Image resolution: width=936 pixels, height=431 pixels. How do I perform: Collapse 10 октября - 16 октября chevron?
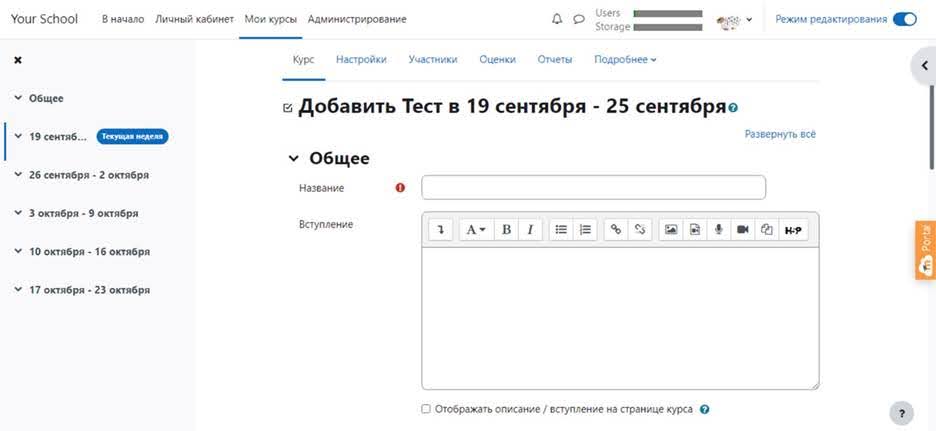(18, 251)
